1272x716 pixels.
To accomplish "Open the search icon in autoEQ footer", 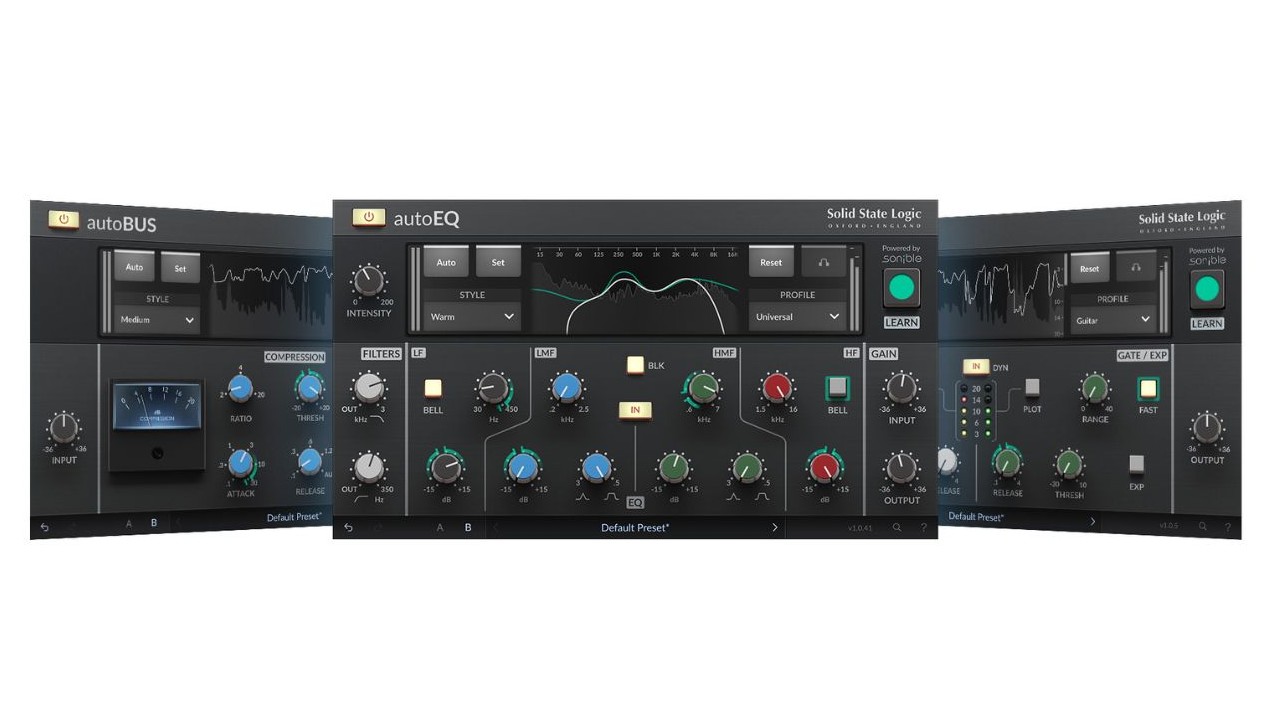I will click(897, 527).
